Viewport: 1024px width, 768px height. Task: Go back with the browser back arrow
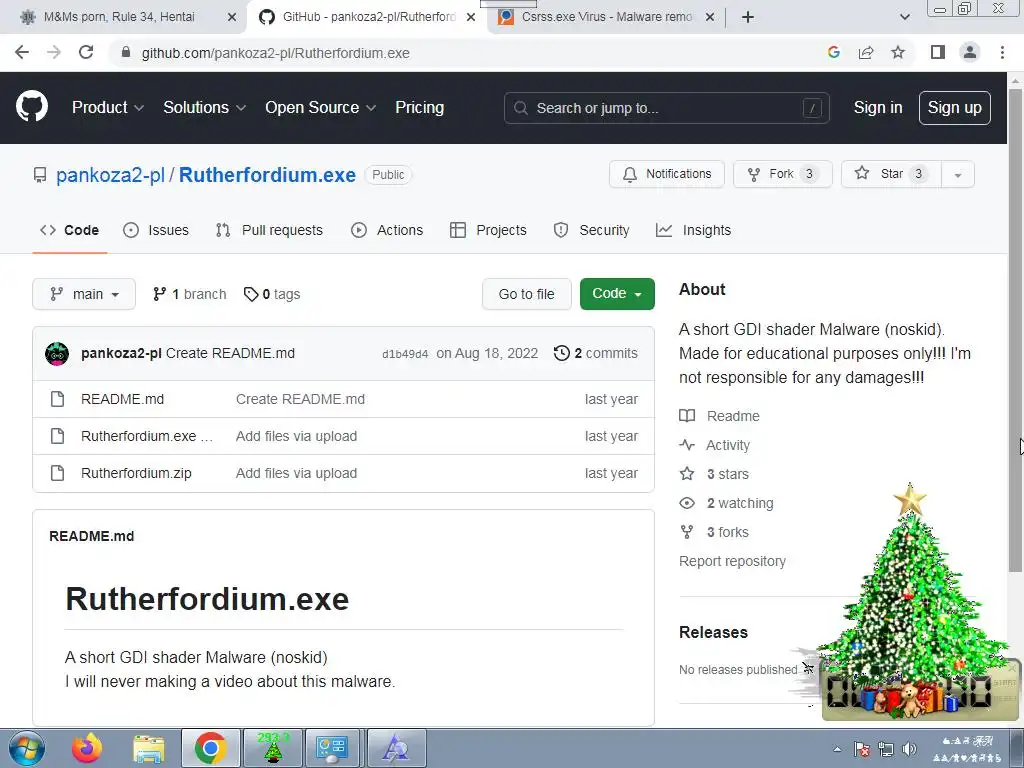[22, 53]
